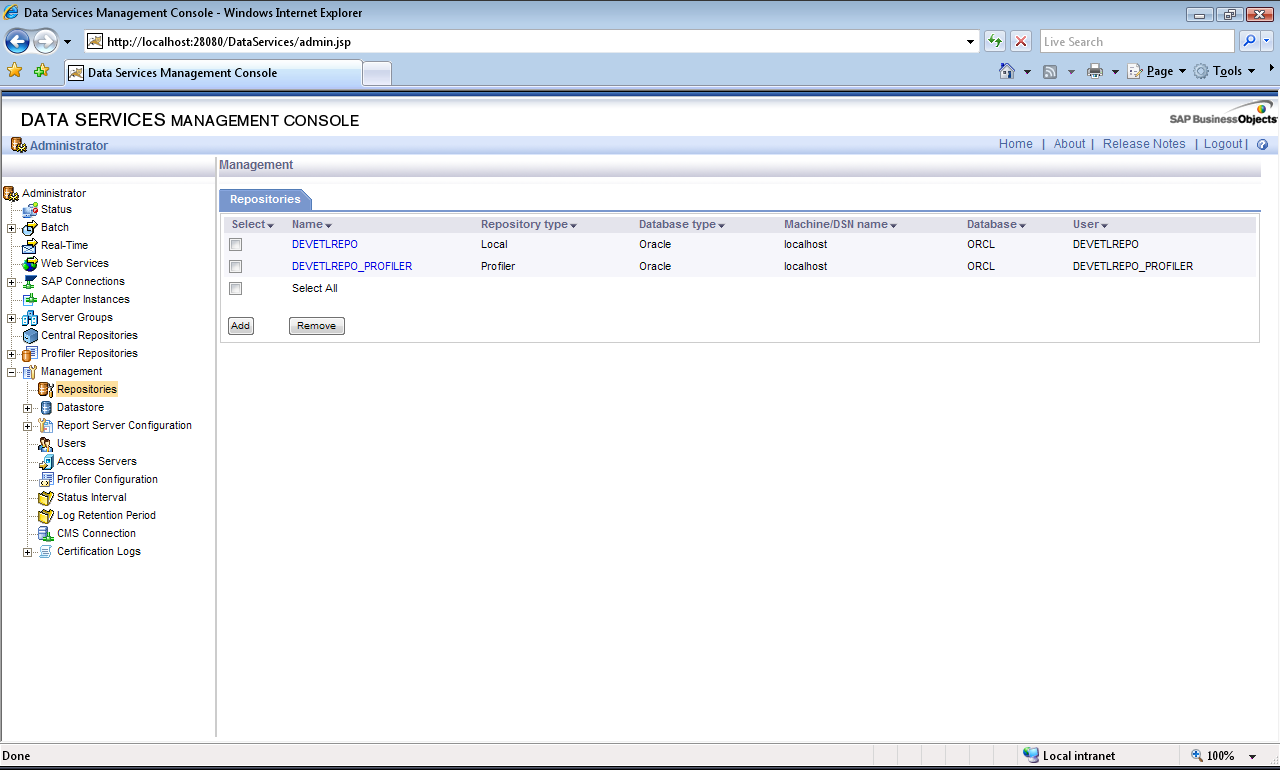Click the Certification Logs icon

46,552
